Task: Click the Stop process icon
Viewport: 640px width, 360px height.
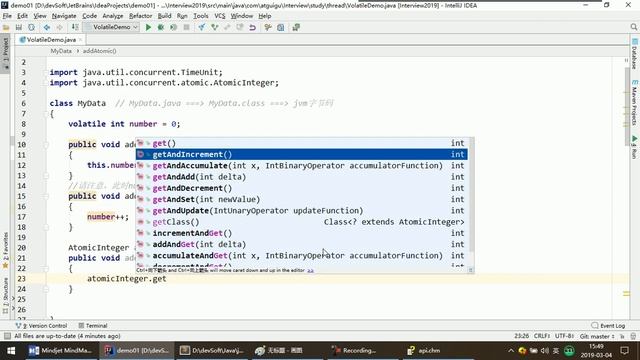Action: point(186,27)
